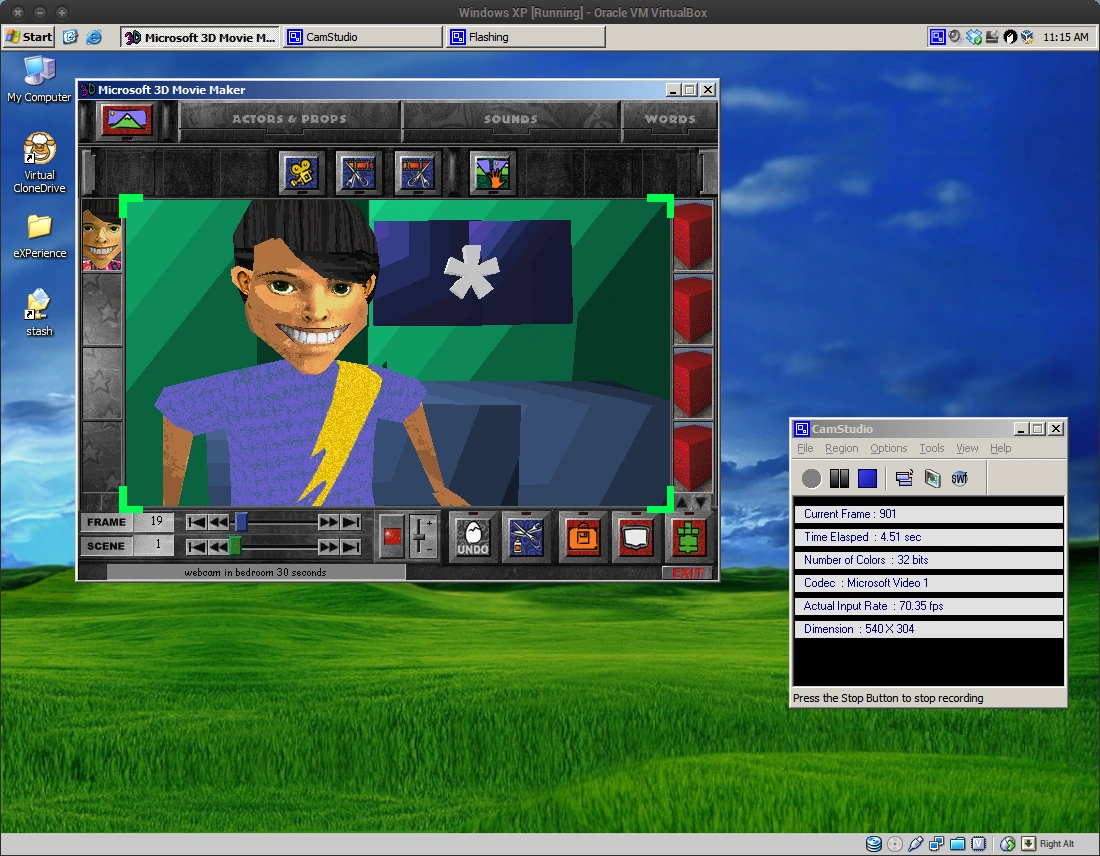Click the second film-strip scissors tool

[417, 173]
